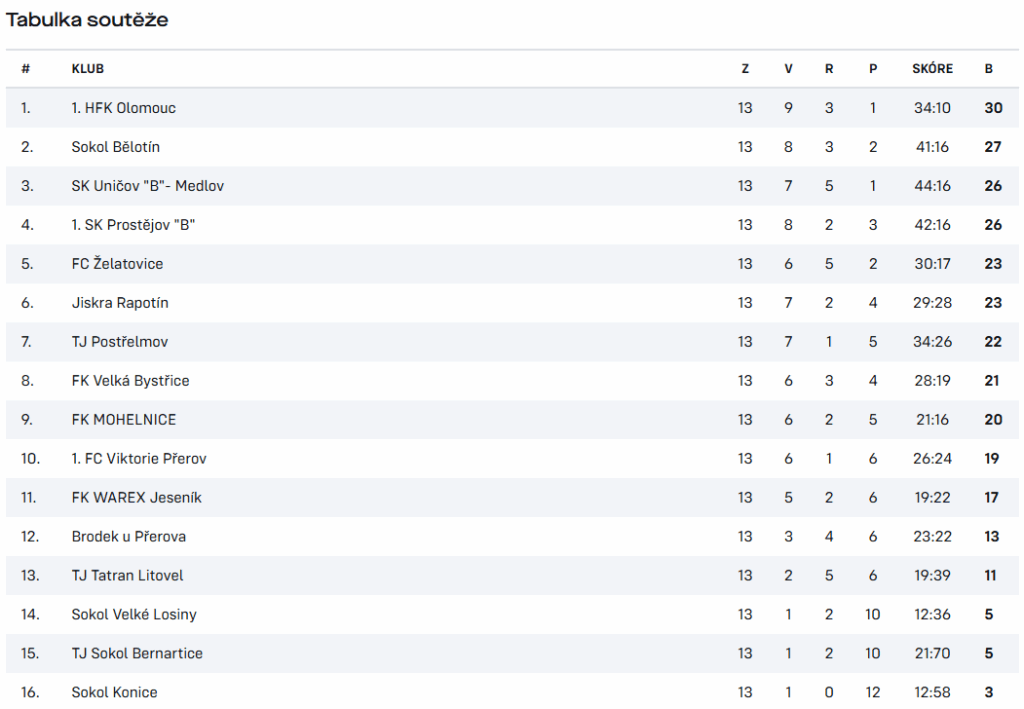This screenshot has width=1024, height=709.
Task: Click the SKÓRE column header
Action: tap(933, 69)
